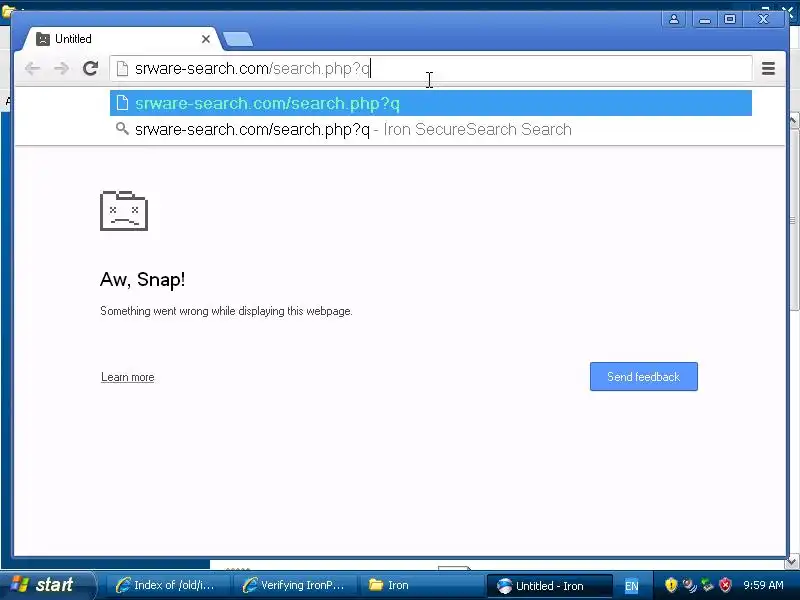Minimize the Iron browser window
The image size is (800, 600).
tap(705, 19)
